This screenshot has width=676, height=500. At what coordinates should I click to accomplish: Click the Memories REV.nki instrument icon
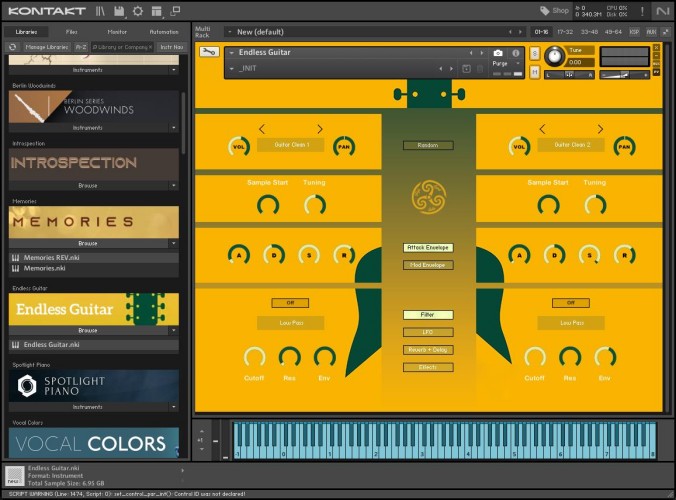[16, 258]
